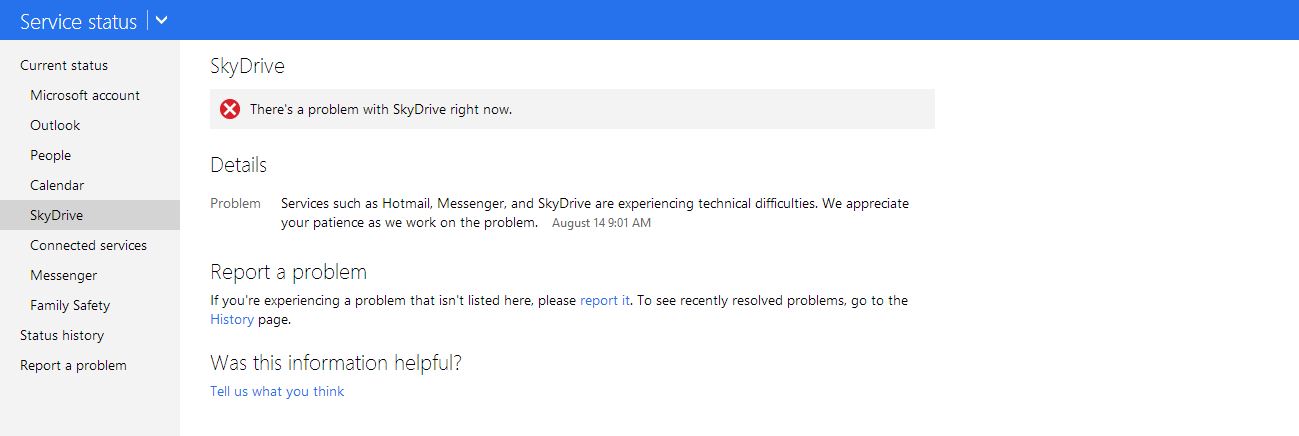The width and height of the screenshot is (1299, 436).
Task: Select the highlighted SkyDrive sidebar item
Action: tap(57, 216)
